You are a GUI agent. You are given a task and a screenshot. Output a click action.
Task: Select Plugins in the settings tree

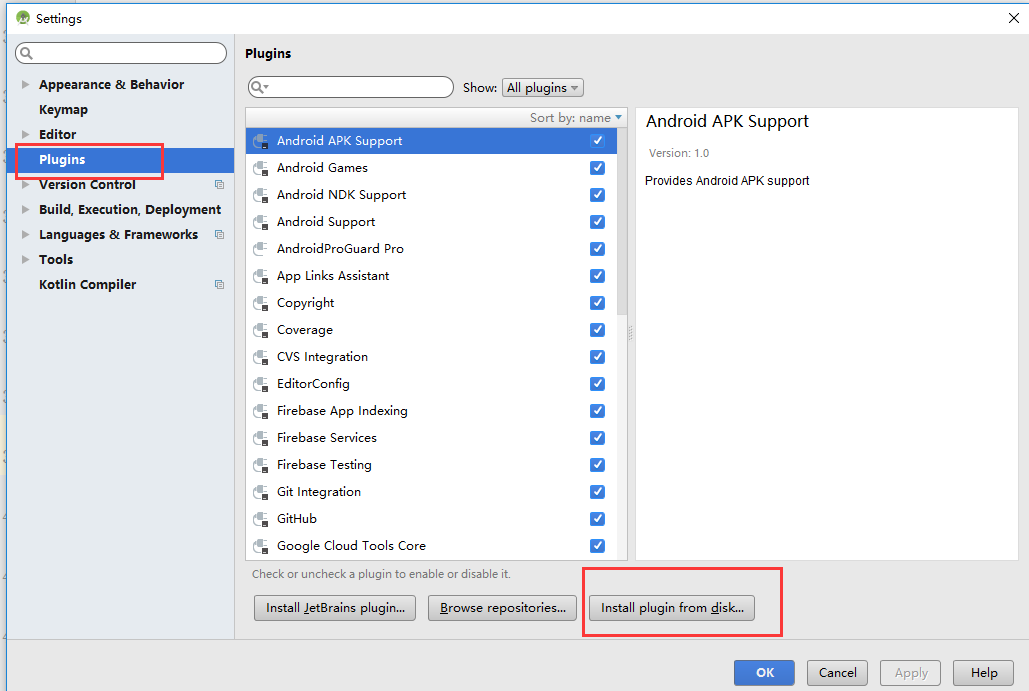(120, 159)
